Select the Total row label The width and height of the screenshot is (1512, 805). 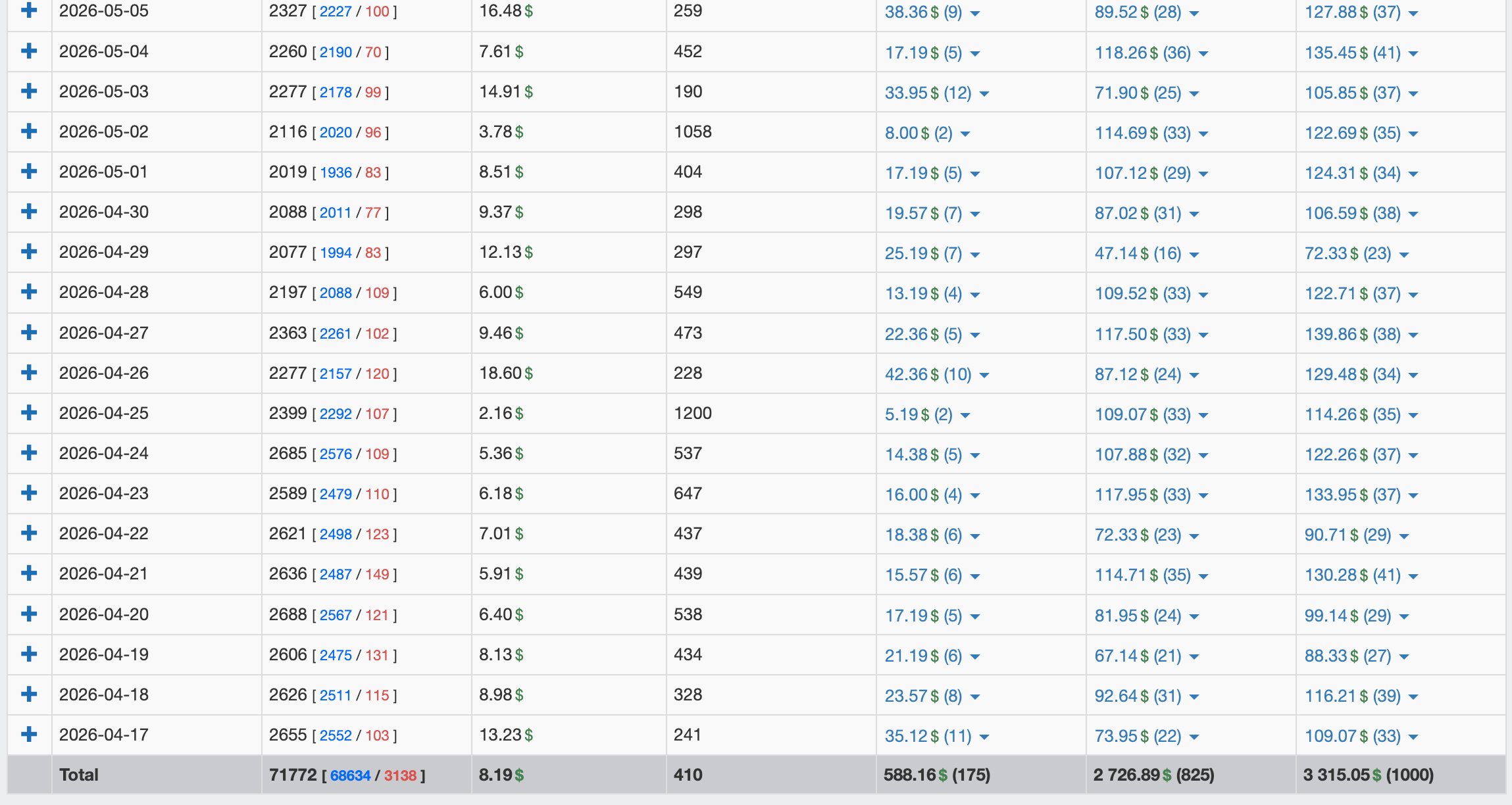pyautogui.click(x=79, y=775)
